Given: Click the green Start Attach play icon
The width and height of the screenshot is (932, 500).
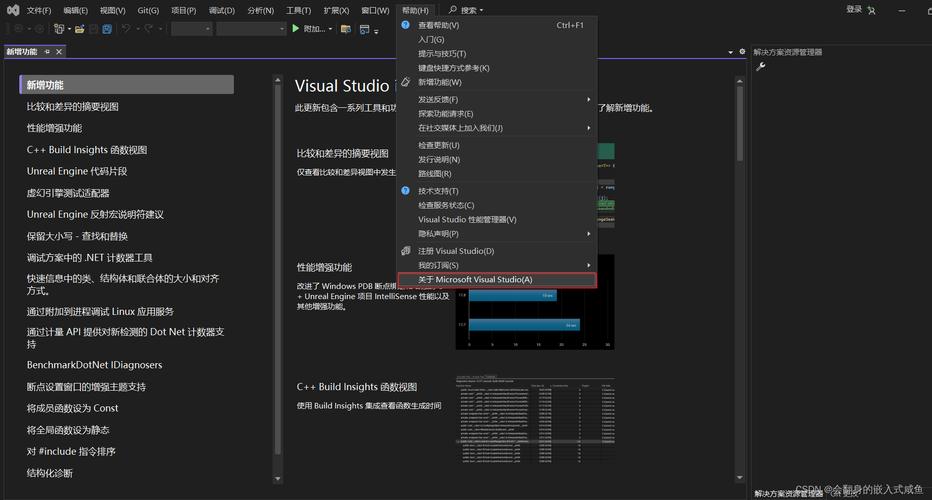Looking at the screenshot, I should (295, 28).
